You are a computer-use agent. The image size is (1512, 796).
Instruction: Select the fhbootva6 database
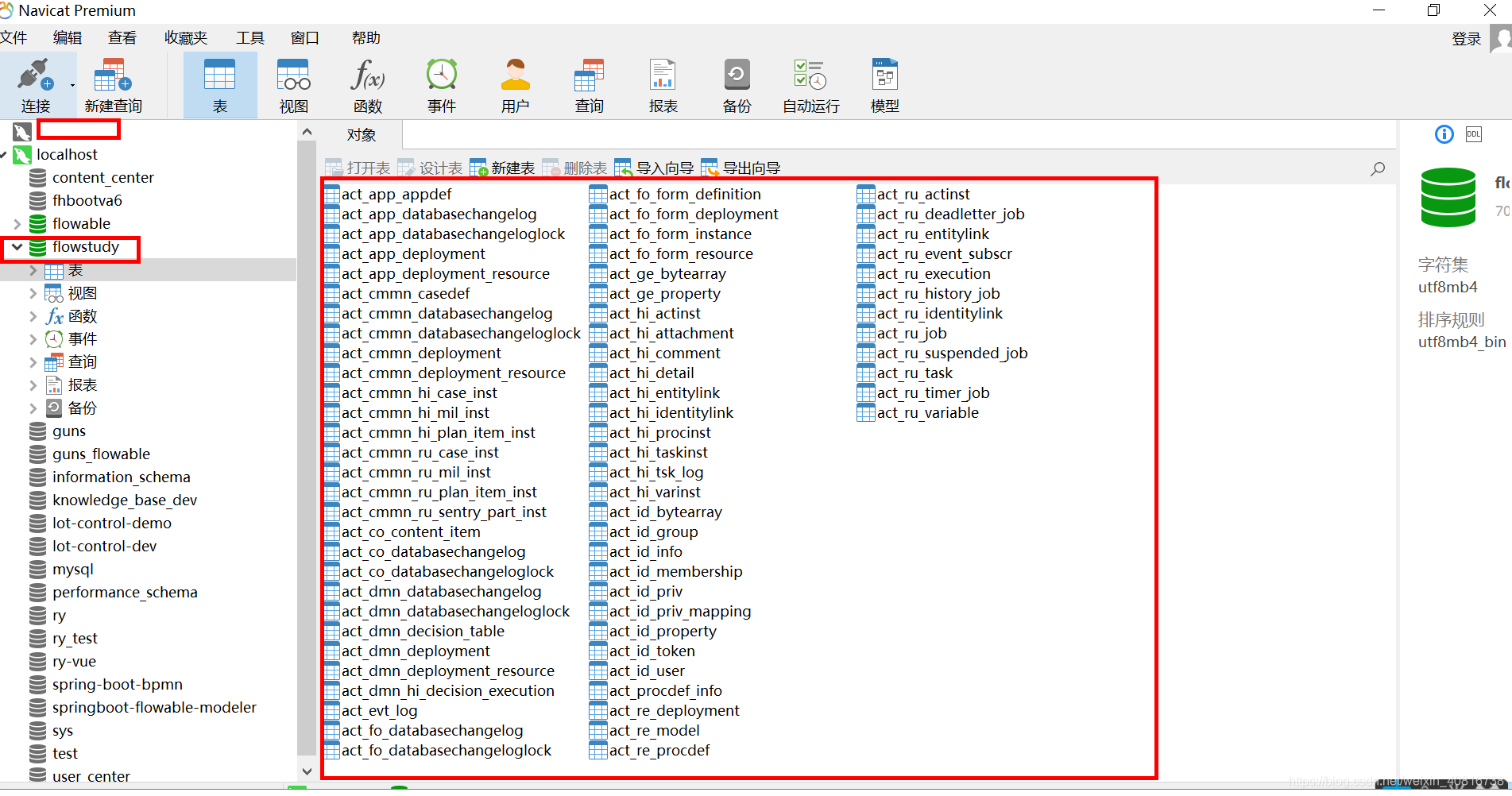[x=87, y=200]
